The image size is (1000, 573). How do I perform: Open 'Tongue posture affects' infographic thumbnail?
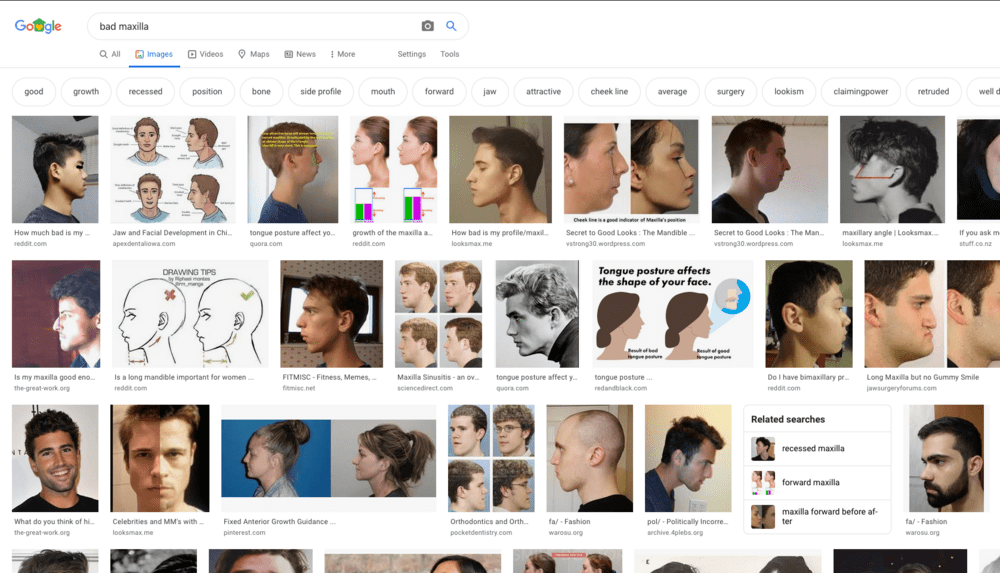tap(673, 314)
